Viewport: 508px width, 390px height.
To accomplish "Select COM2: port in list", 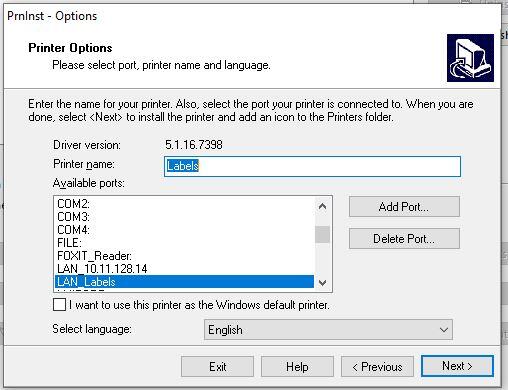I will [184, 204].
